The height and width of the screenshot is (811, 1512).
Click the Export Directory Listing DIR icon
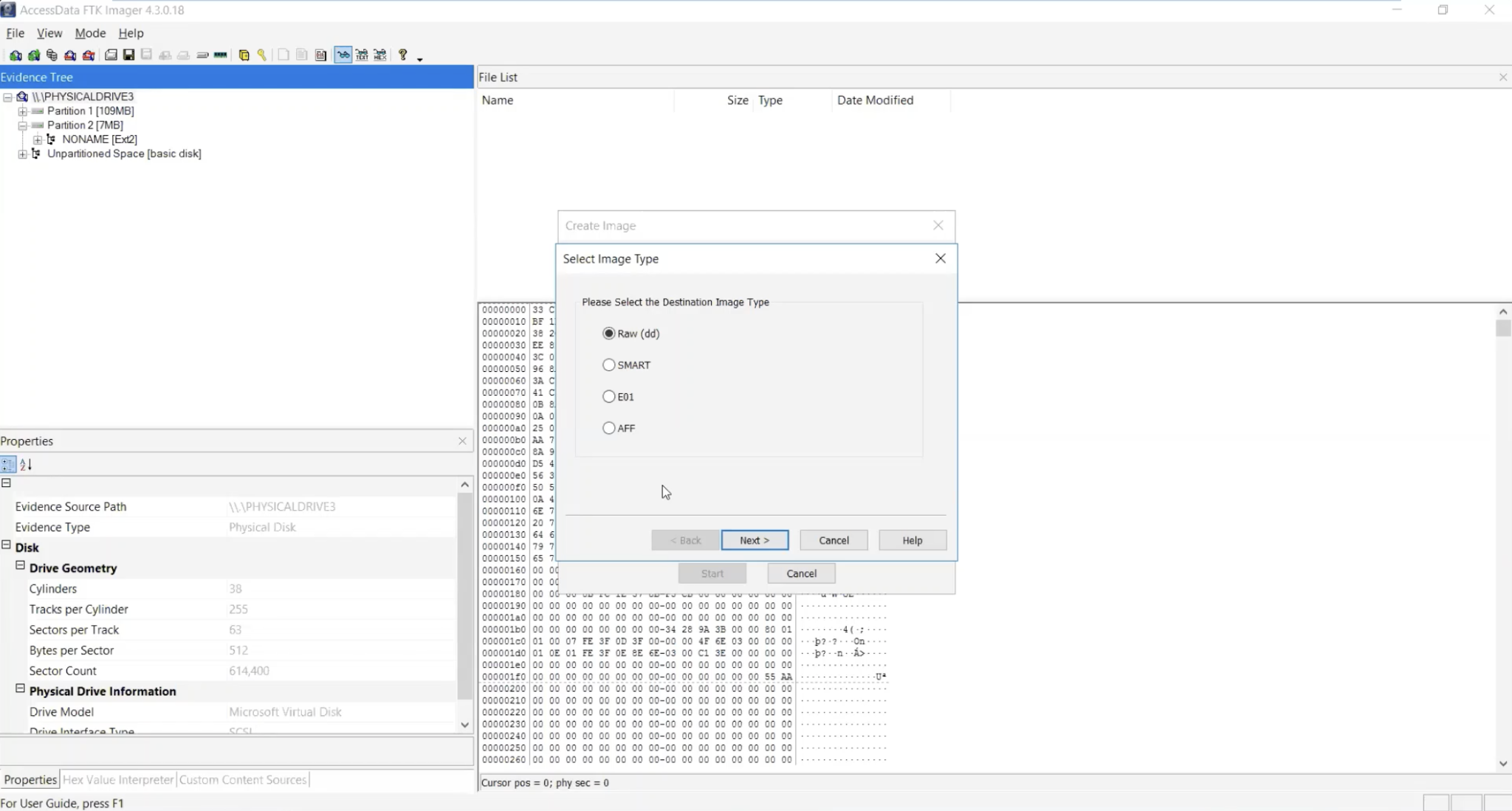coord(321,55)
